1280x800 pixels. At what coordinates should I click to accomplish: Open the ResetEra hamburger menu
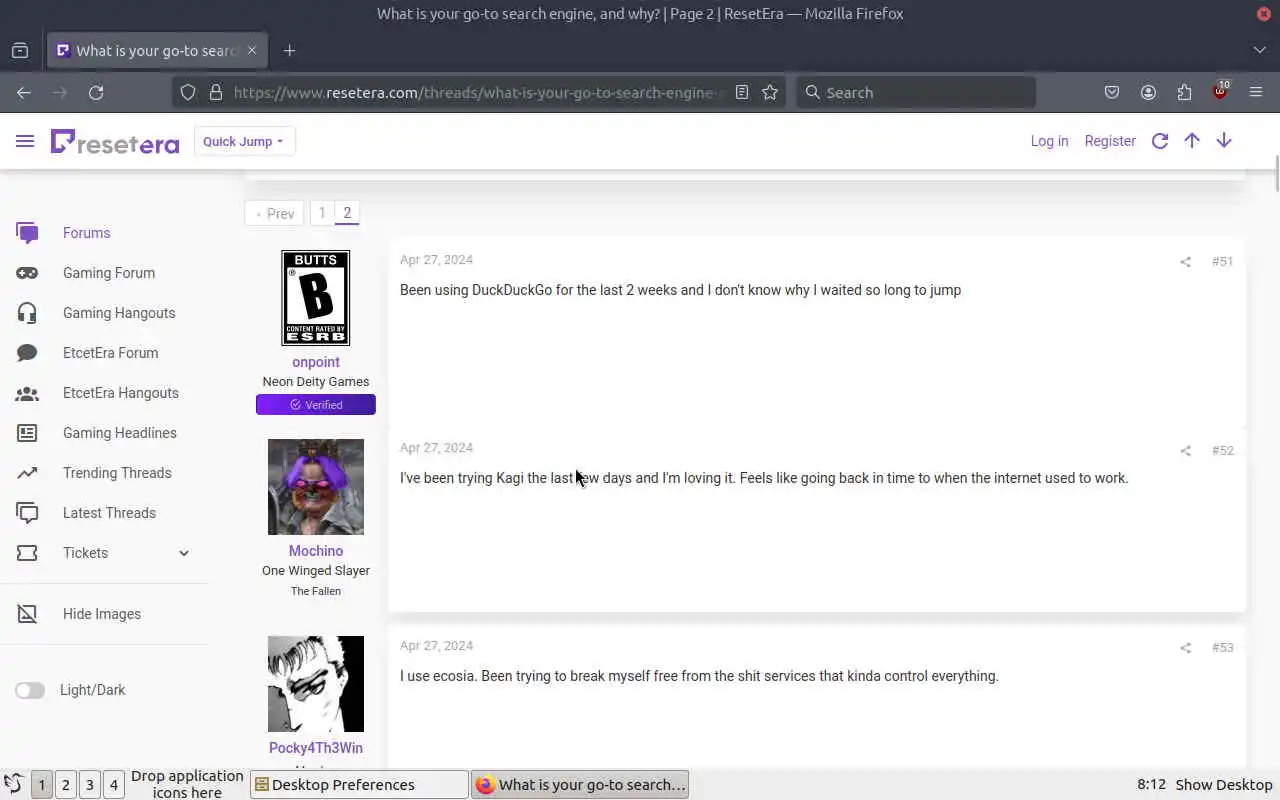click(25, 141)
